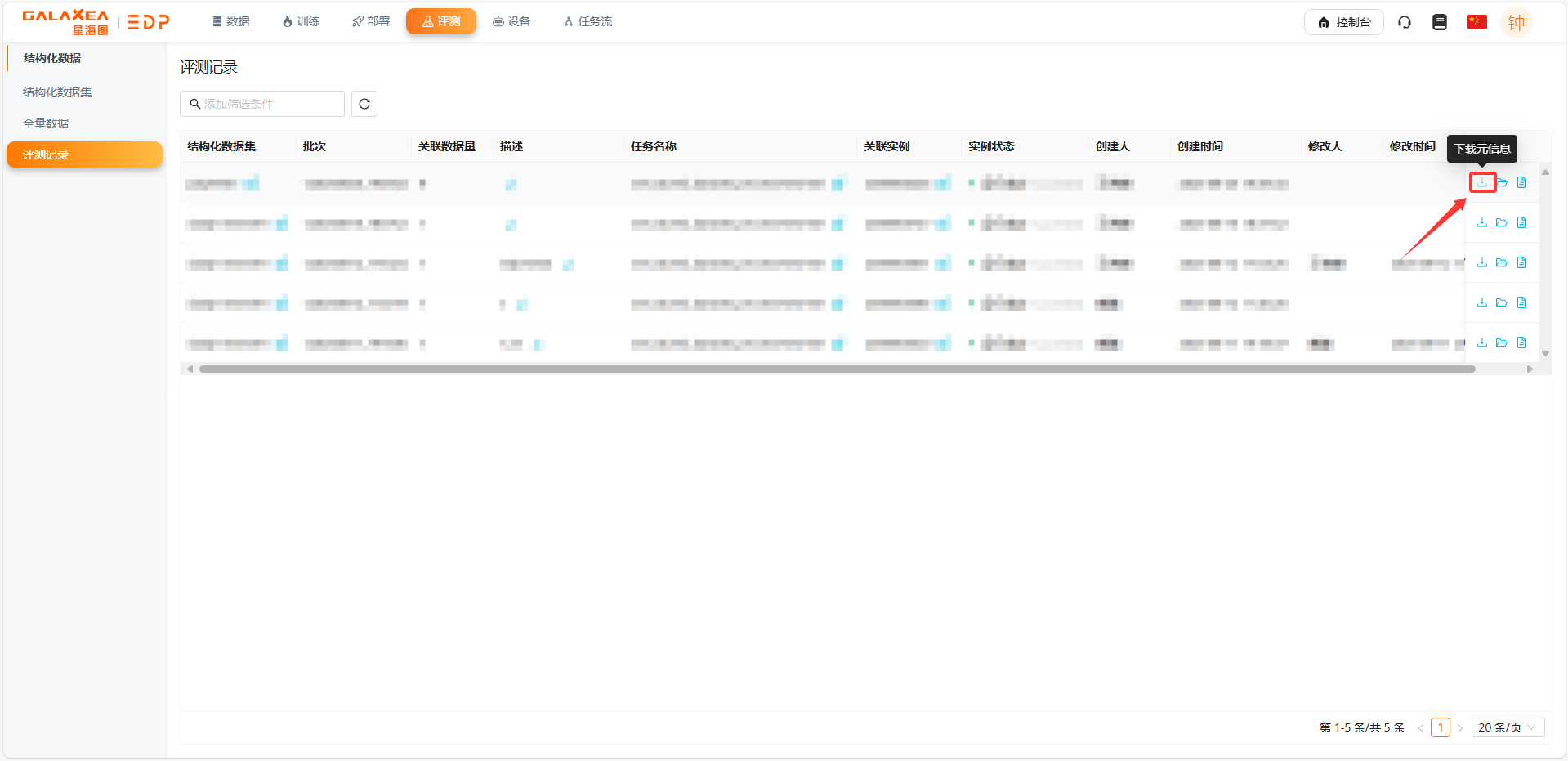
Task: Click the document icon in the third row
Action: click(x=1521, y=262)
